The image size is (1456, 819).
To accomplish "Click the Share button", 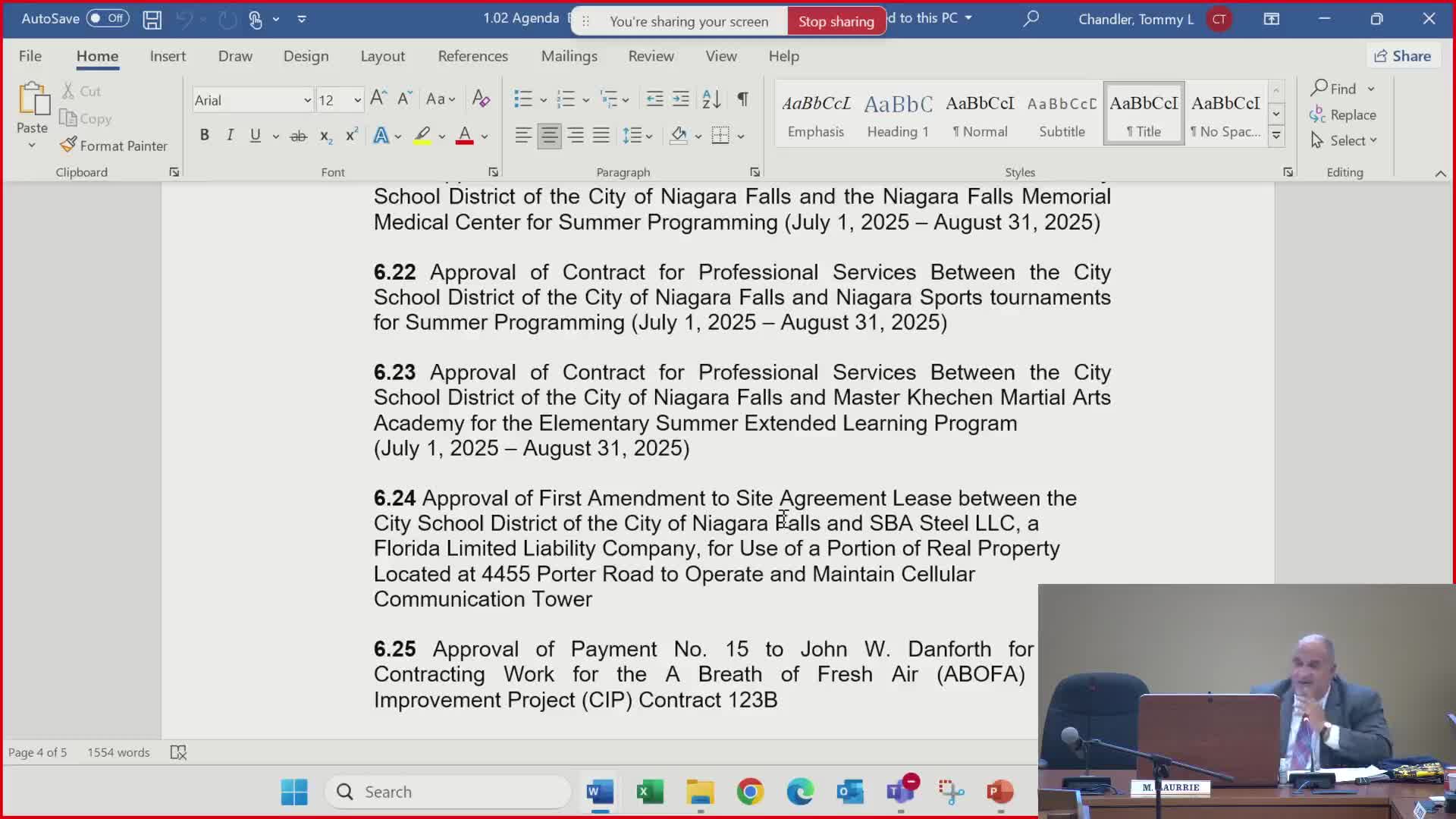I will pyautogui.click(x=1403, y=56).
